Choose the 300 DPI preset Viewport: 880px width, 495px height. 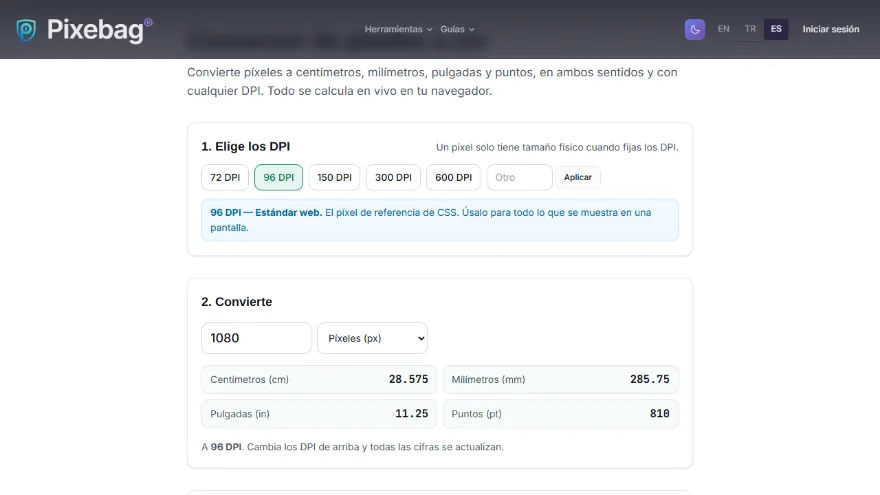(393, 177)
